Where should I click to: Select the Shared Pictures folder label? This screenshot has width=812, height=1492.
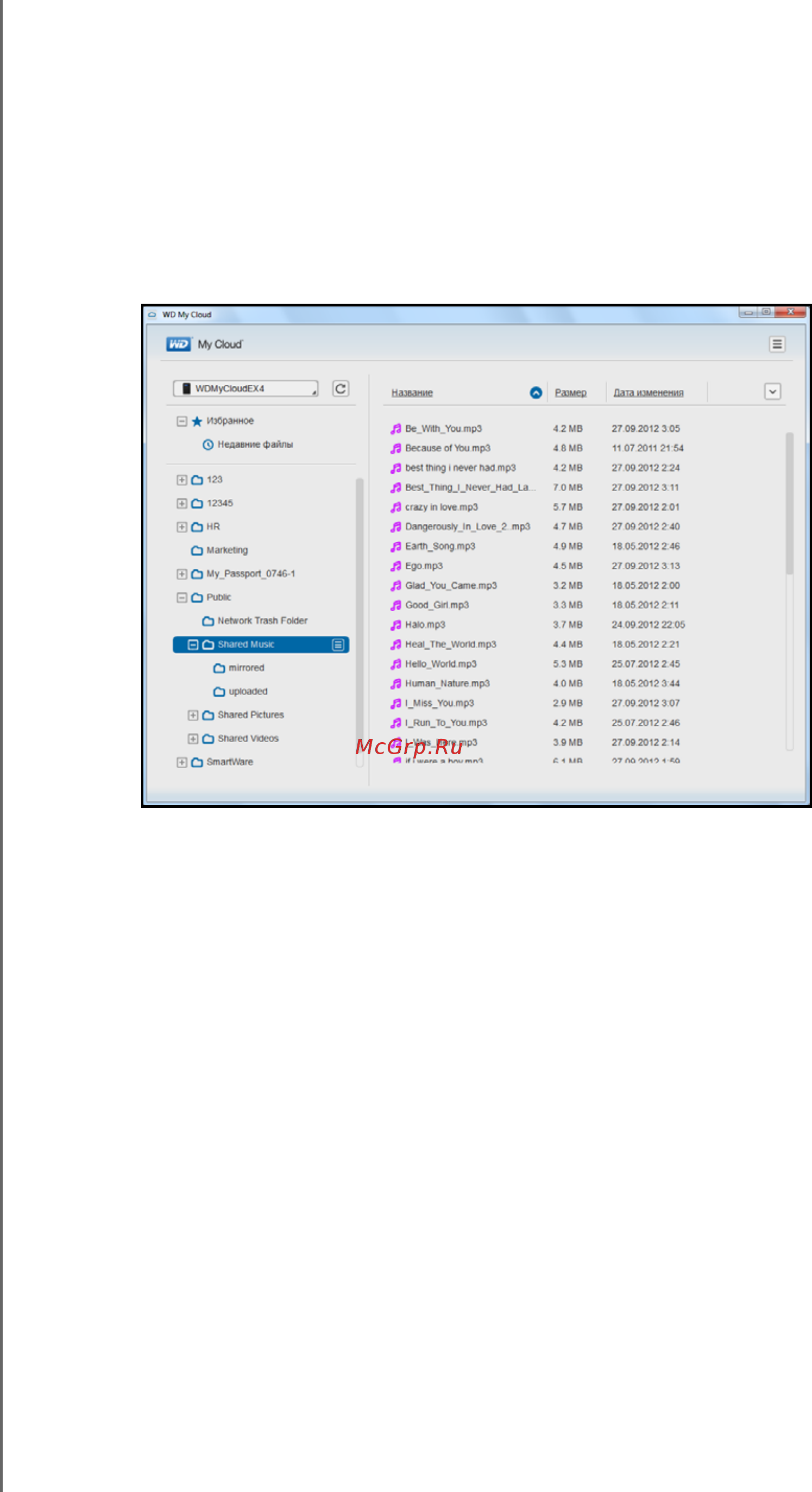pyautogui.click(x=251, y=716)
